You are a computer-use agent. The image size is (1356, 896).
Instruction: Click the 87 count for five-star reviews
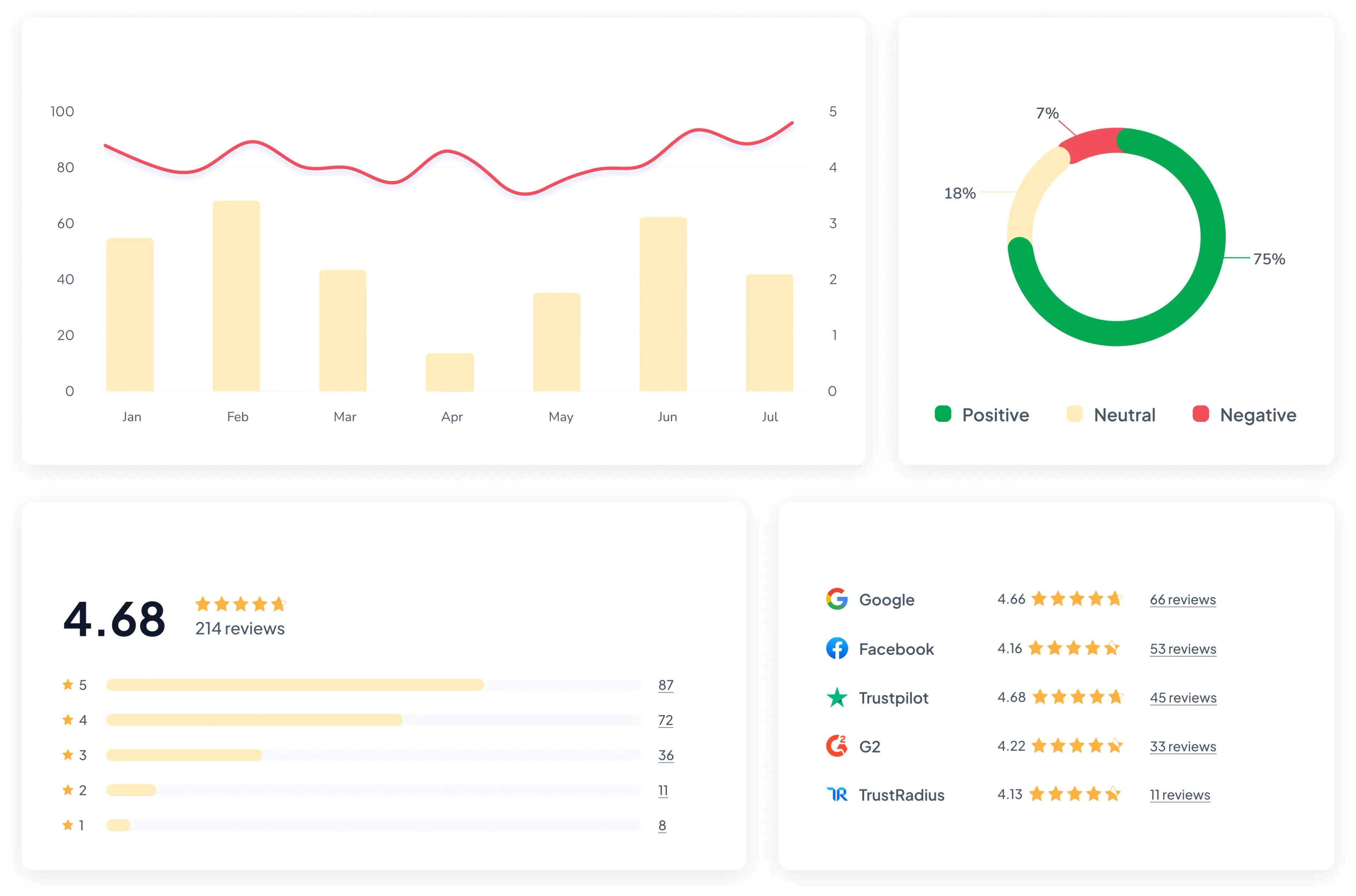[665, 685]
